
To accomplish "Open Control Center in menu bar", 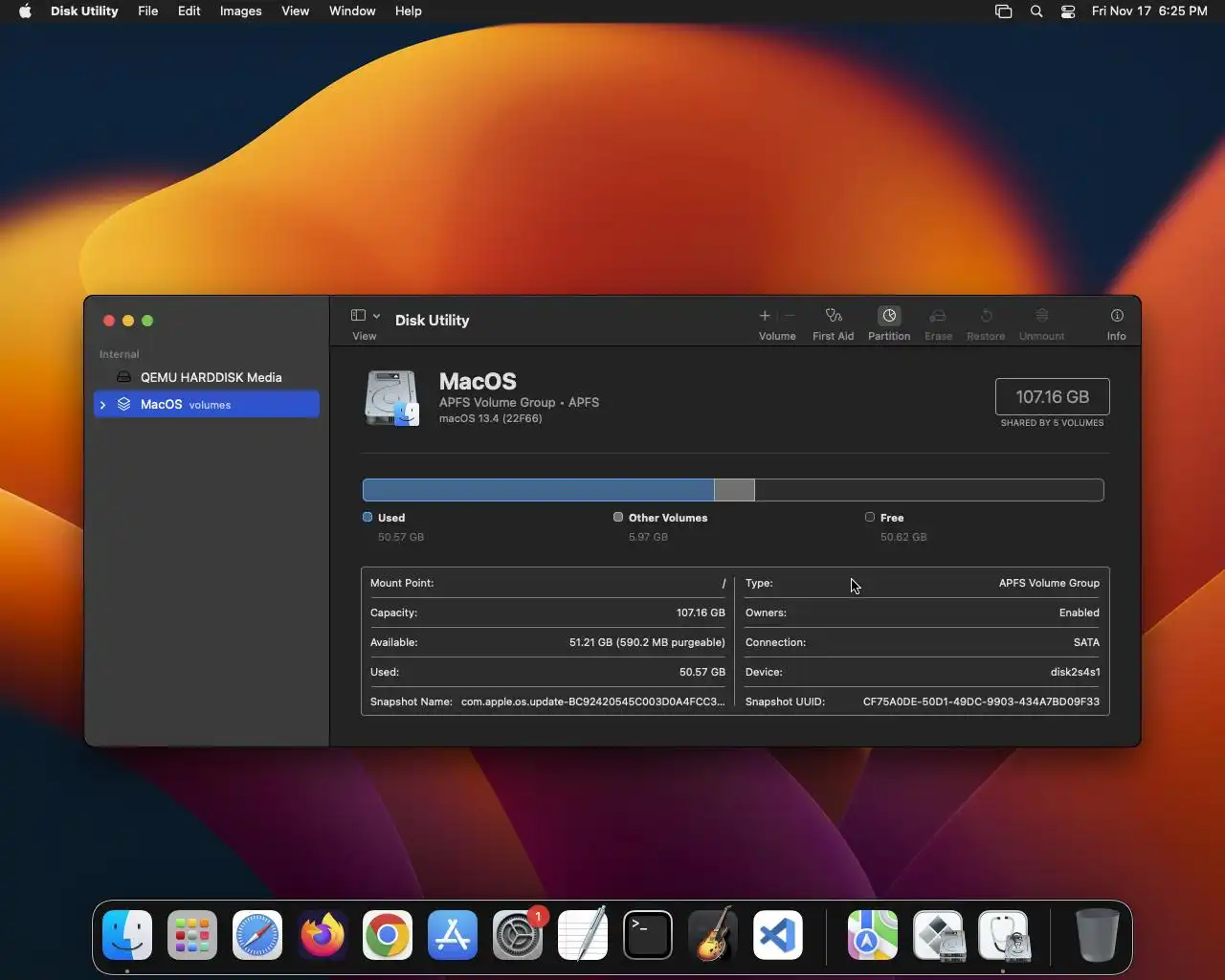I will [x=1068, y=11].
